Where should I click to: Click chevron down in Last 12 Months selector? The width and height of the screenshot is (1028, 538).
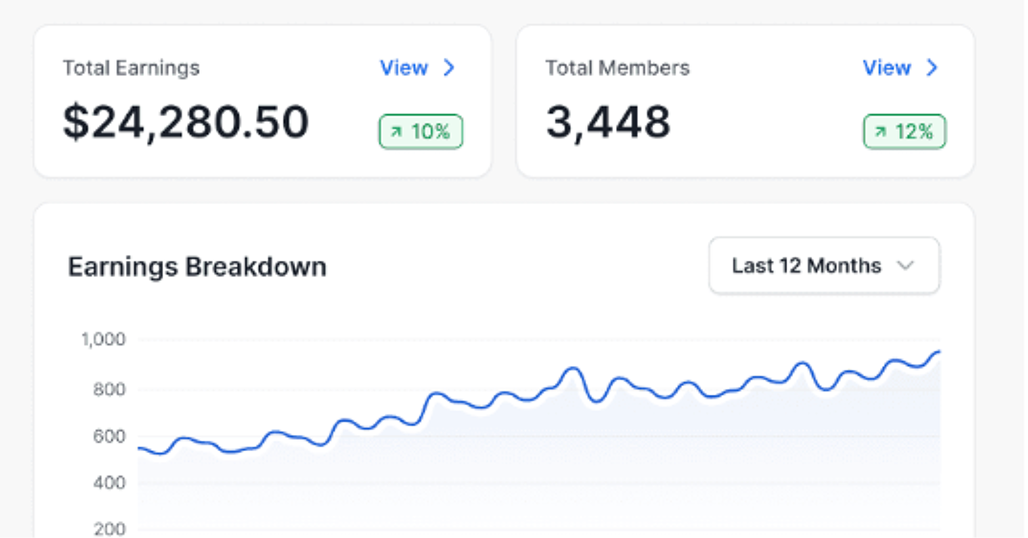tap(905, 265)
